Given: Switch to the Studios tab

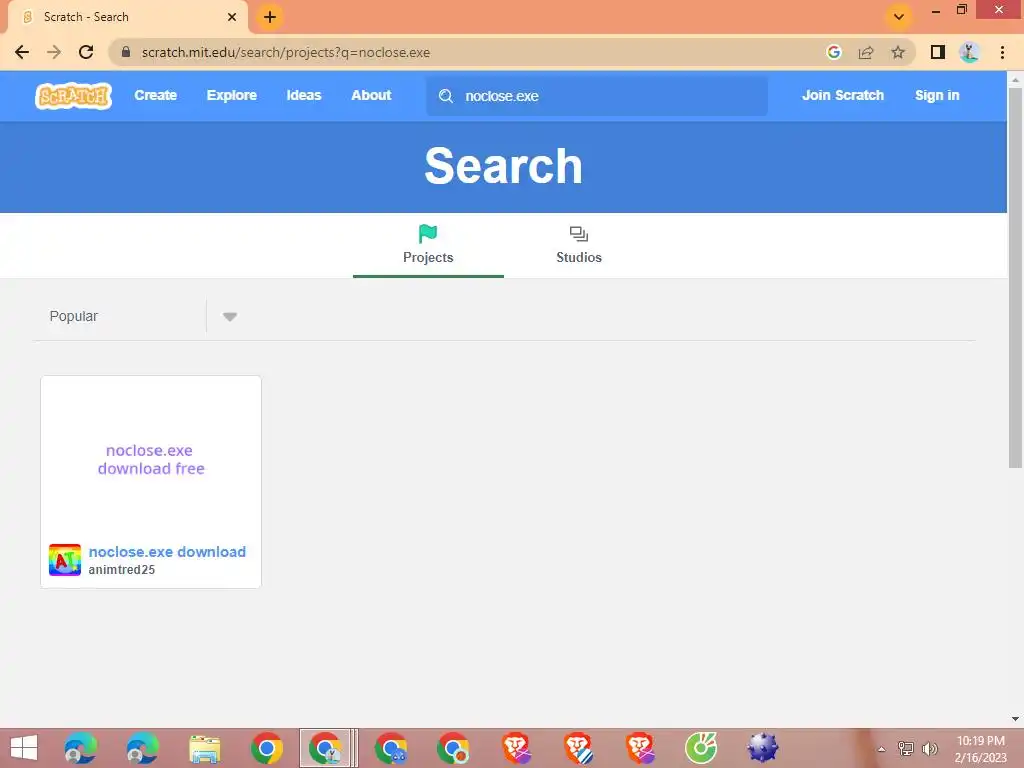Looking at the screenshot, I should [x=579, y=247].
